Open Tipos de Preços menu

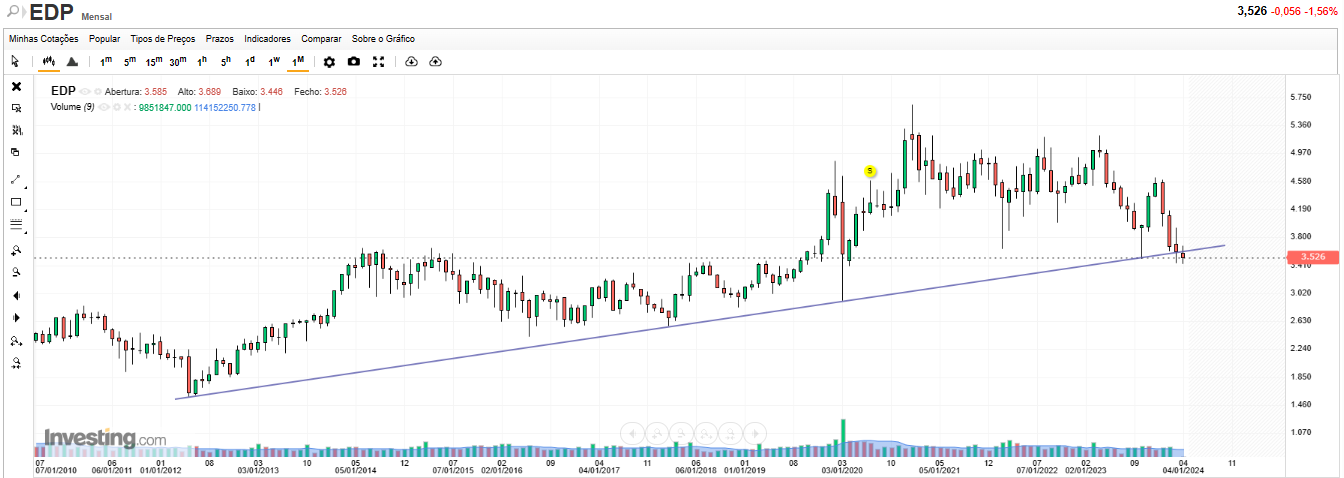(x=163, y=39)
